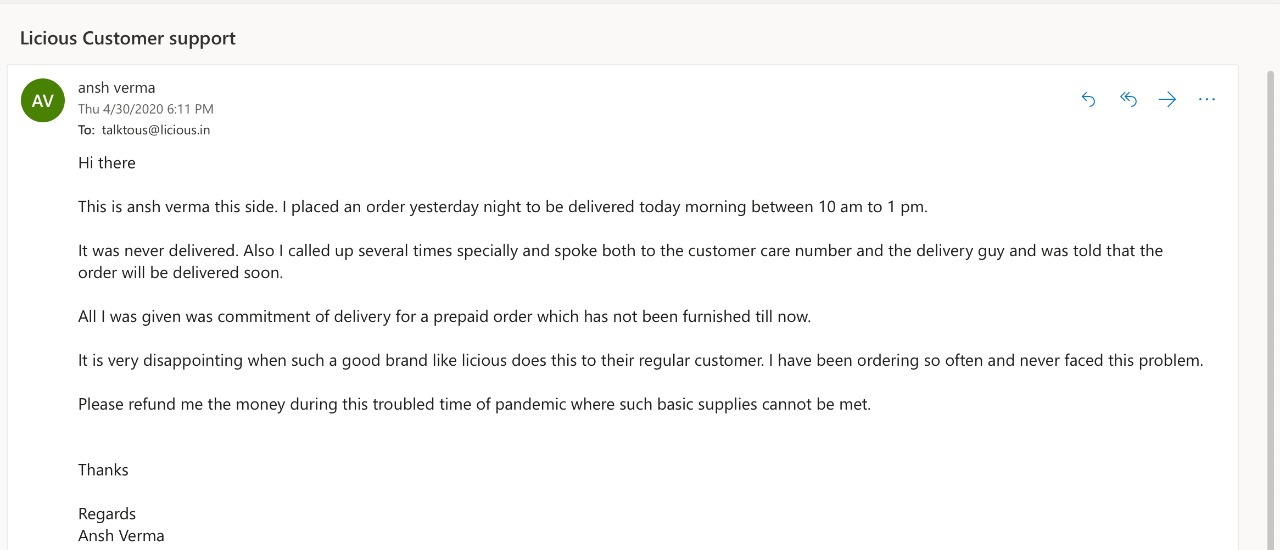
Task: Click in paragraph starting 'It was never delivered'
Action: tap(620, 251)
